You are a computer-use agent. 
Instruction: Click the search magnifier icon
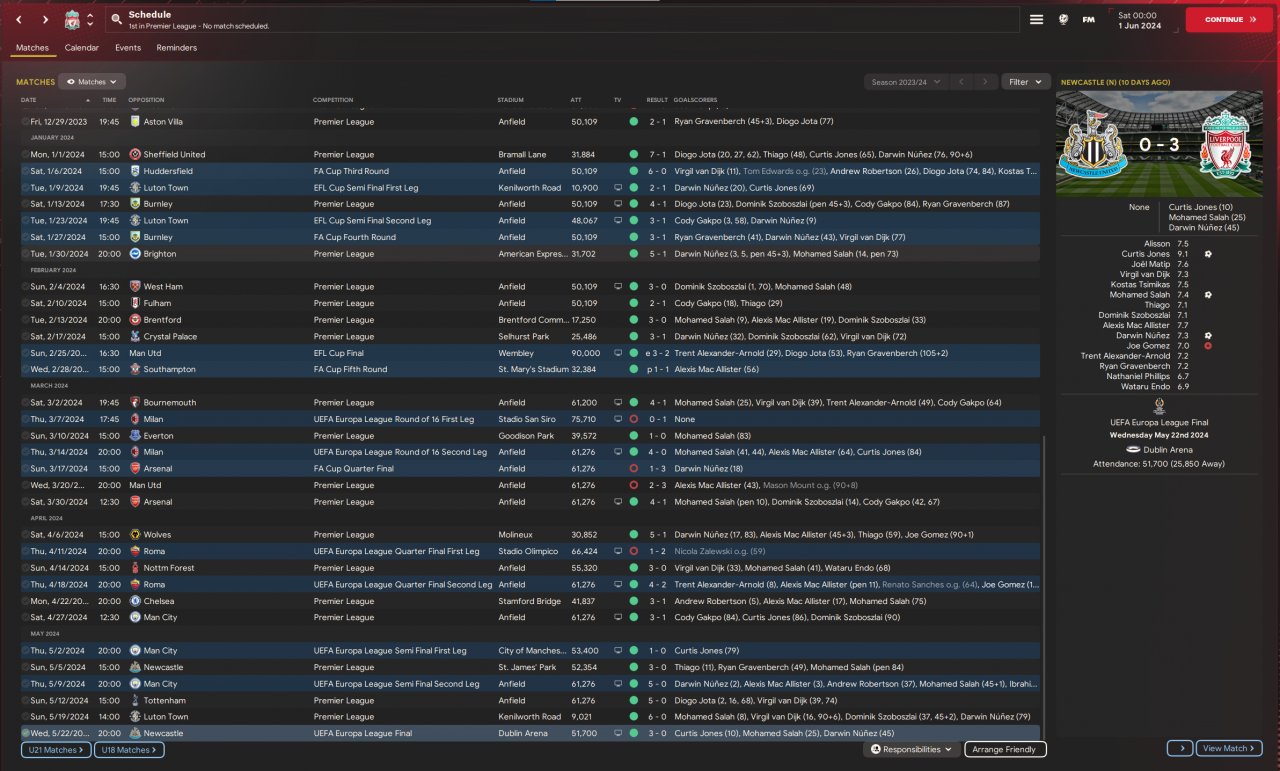116,19
